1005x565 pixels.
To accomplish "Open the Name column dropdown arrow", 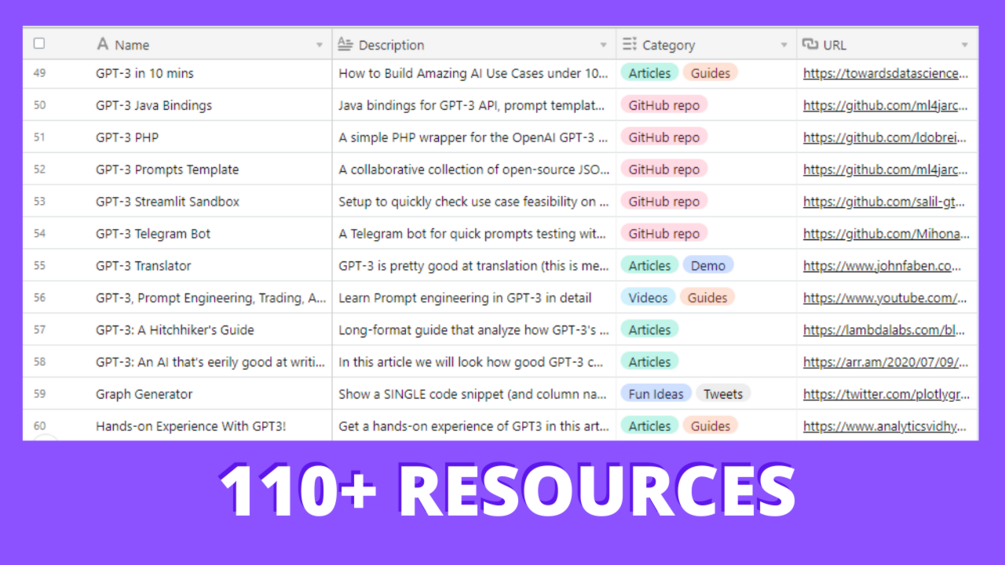I will point(319,45).
